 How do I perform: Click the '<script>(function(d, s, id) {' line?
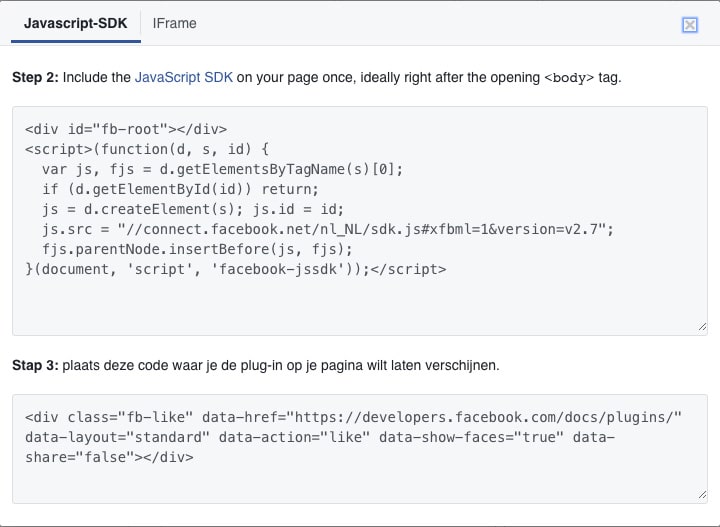pyautogui.click(x=147, y=149)
